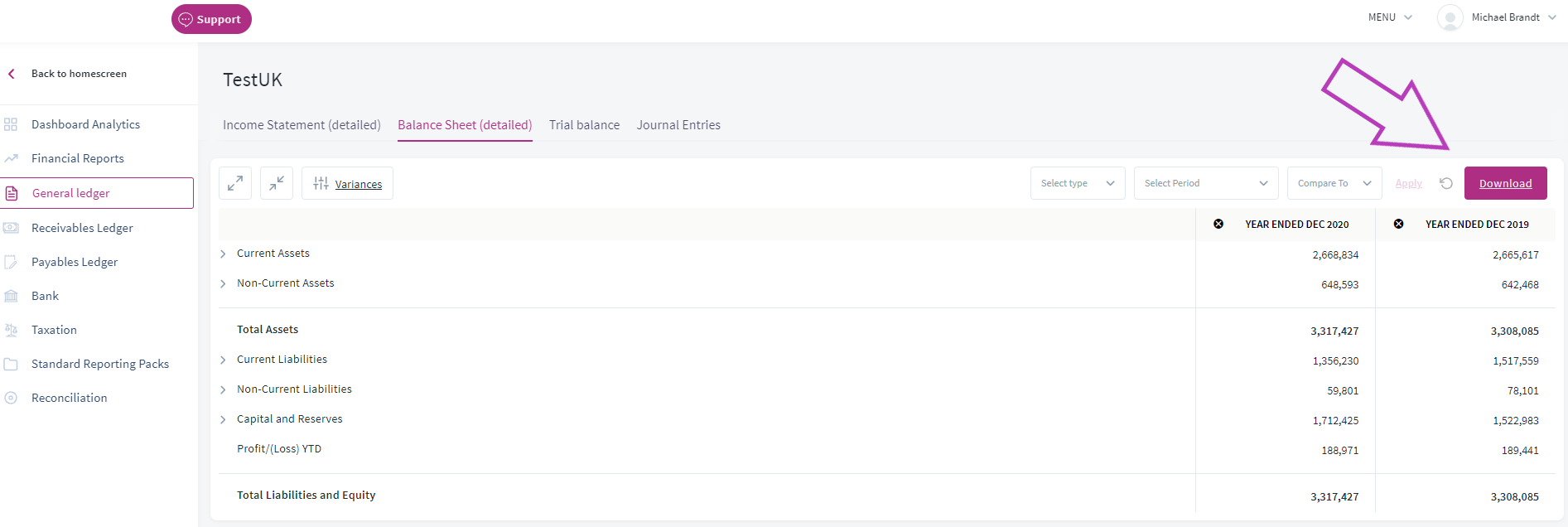Click the Receivables Ledger money icon
Image resolution: width=1568 pixels, height=527 pixels.
point(11,228)
